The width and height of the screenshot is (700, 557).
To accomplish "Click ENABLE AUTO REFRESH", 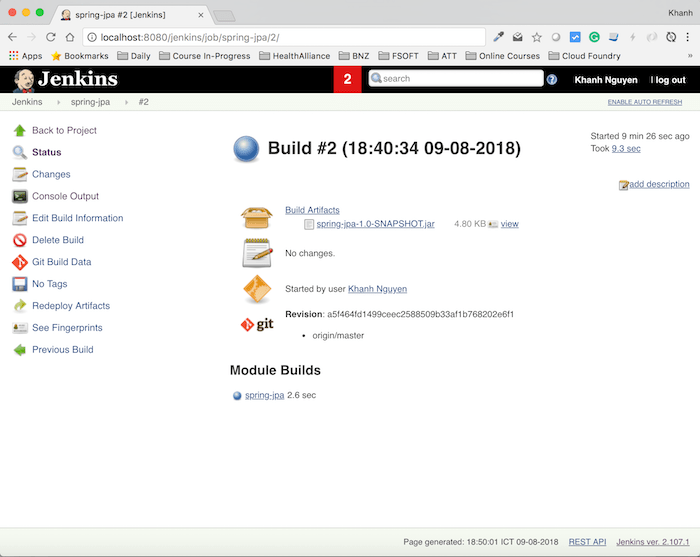I will click(645, 102).
